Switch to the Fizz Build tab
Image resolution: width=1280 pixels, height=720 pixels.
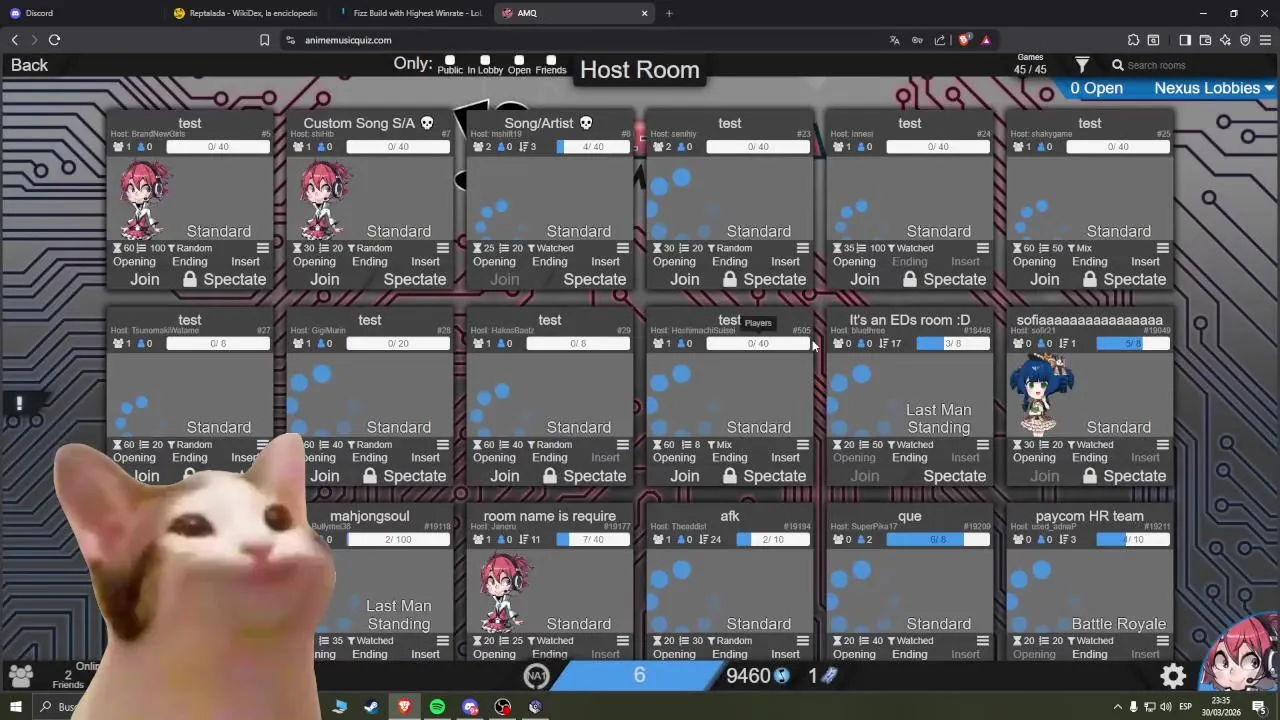tap(410, 13)
